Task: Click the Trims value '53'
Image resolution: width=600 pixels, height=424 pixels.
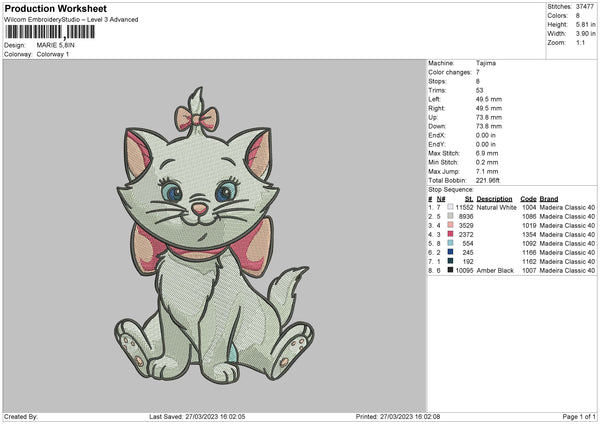Action: [x=479, y=90]
